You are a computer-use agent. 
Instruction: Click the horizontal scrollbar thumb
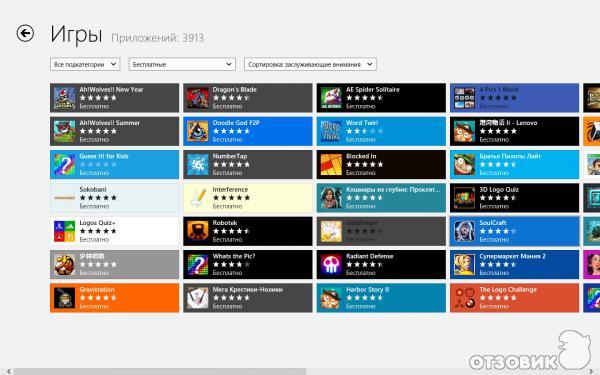tap(160, 371)
